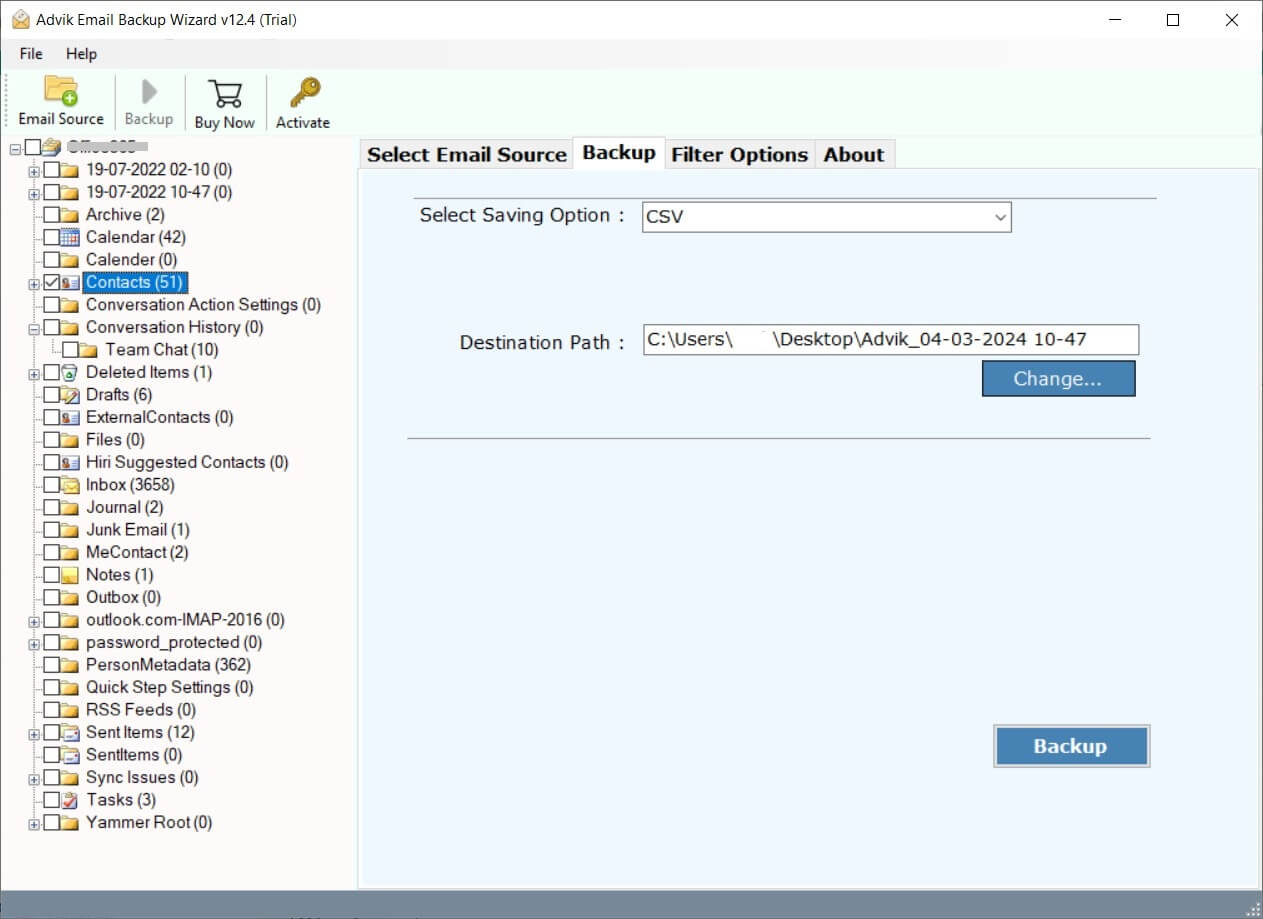Click the Archive folder icon
This screenshot has height=919, width=1263.
[70, 215]
